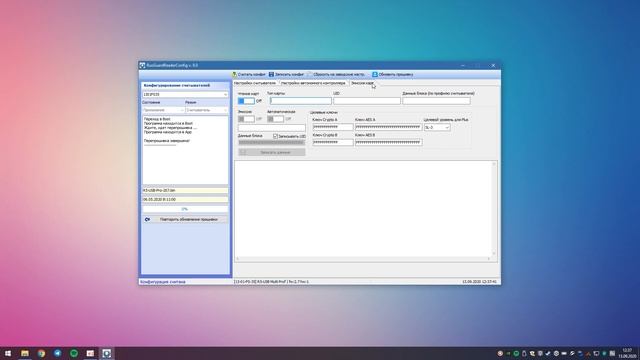Open the SL-3 security level dropdown
This screenshot has width=640, height=360.
[x=437, y=127]
